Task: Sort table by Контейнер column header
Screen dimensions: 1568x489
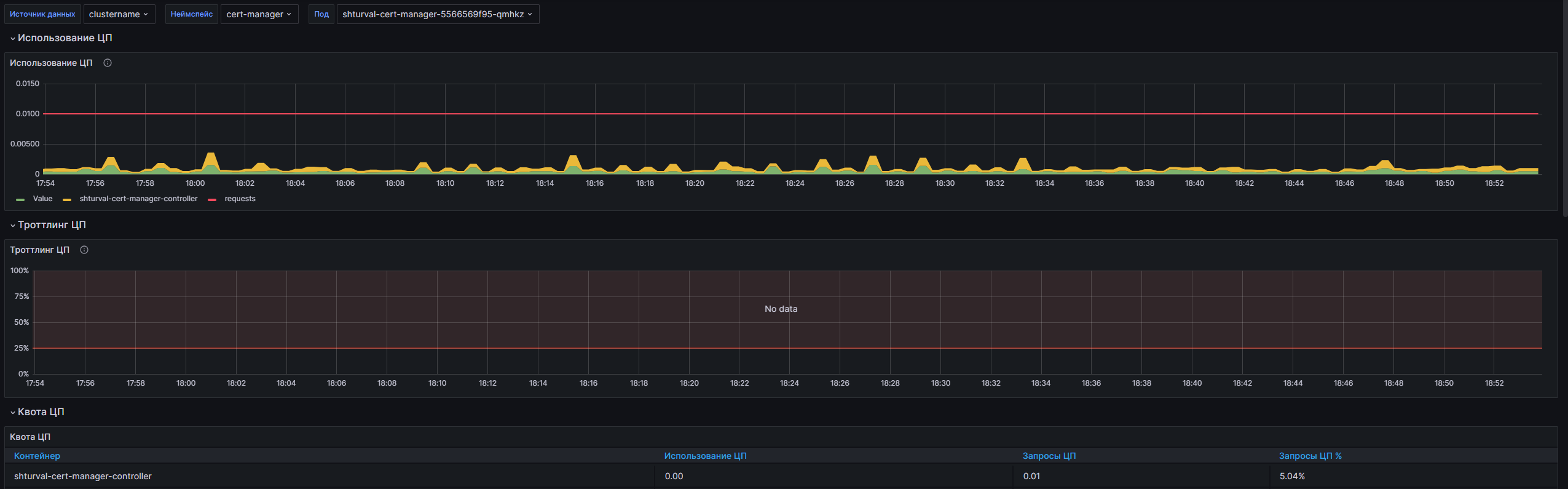Action: click(37, 456)
